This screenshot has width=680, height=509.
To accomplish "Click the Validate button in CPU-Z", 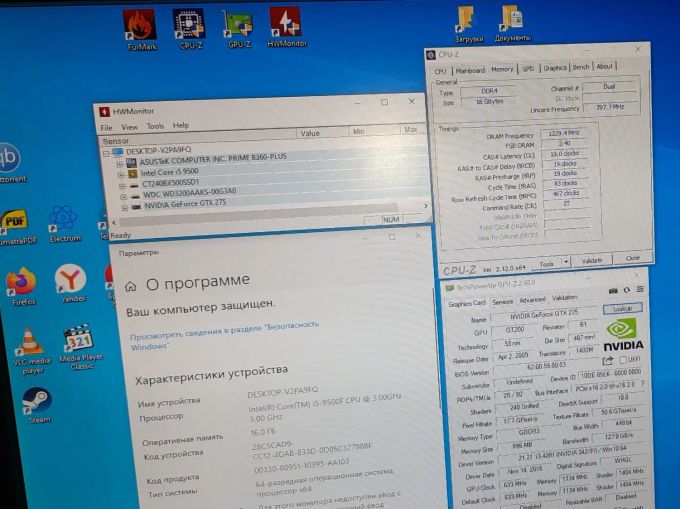I will [592, 260].
